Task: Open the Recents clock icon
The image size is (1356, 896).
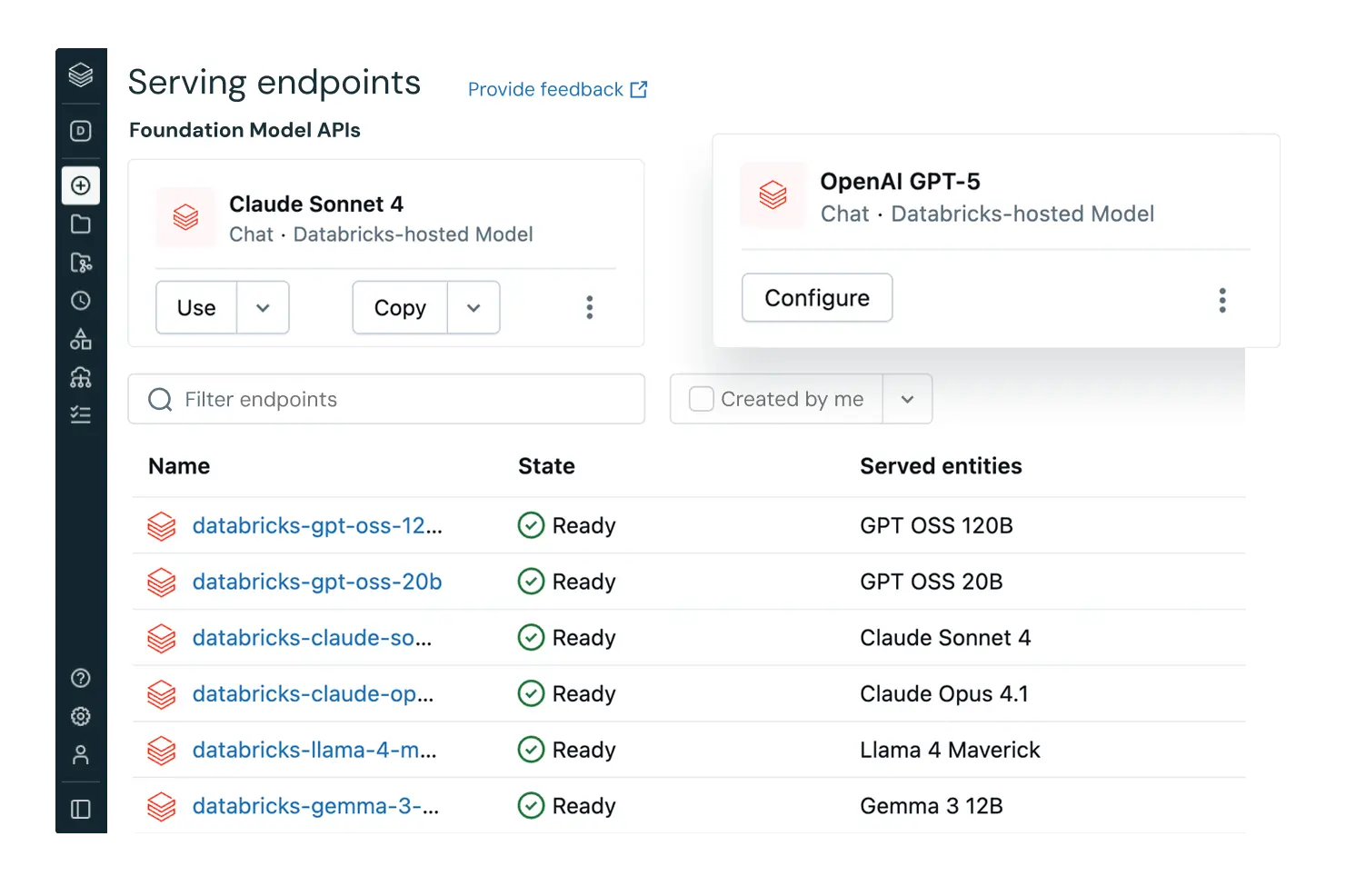Action: click(80, 301)
